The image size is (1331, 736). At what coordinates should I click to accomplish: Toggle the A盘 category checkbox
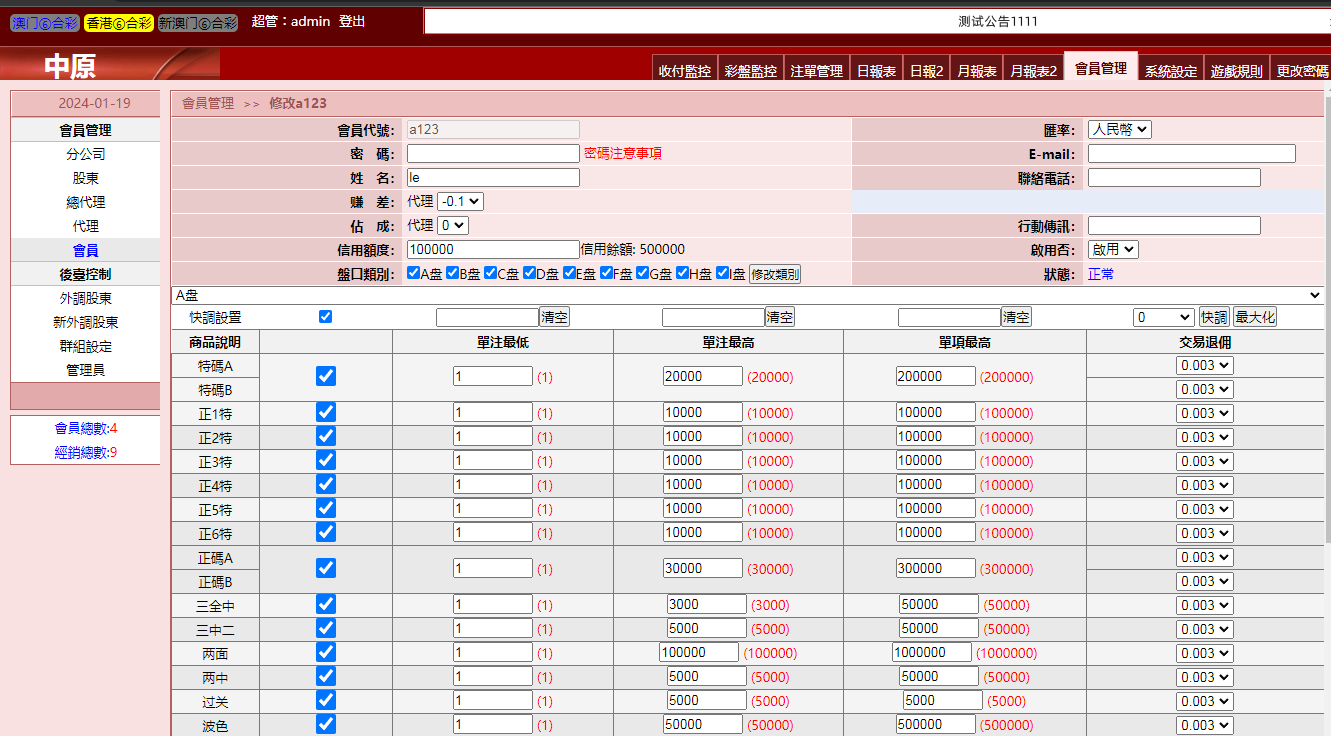(x=414, y=273)
